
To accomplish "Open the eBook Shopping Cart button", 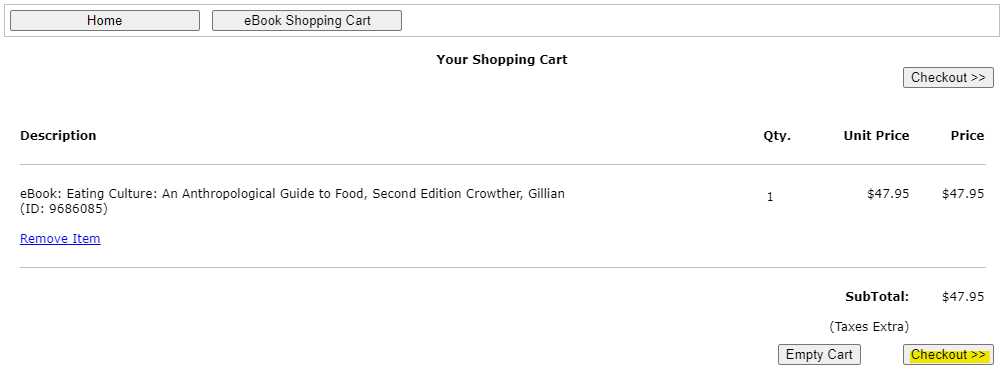I will coord(307,20).
